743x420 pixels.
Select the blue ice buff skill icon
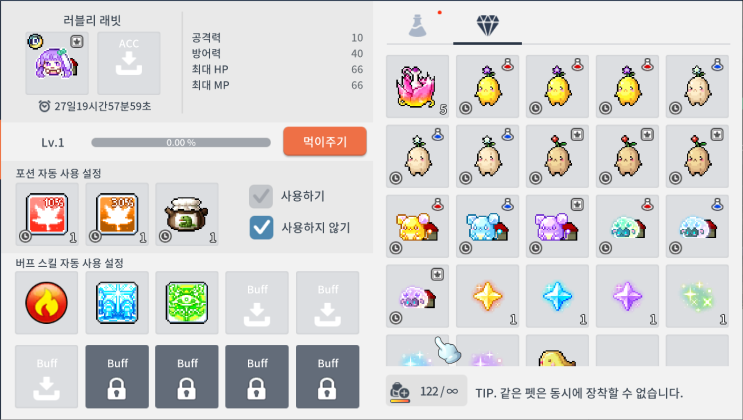click(x=117, y=303)
